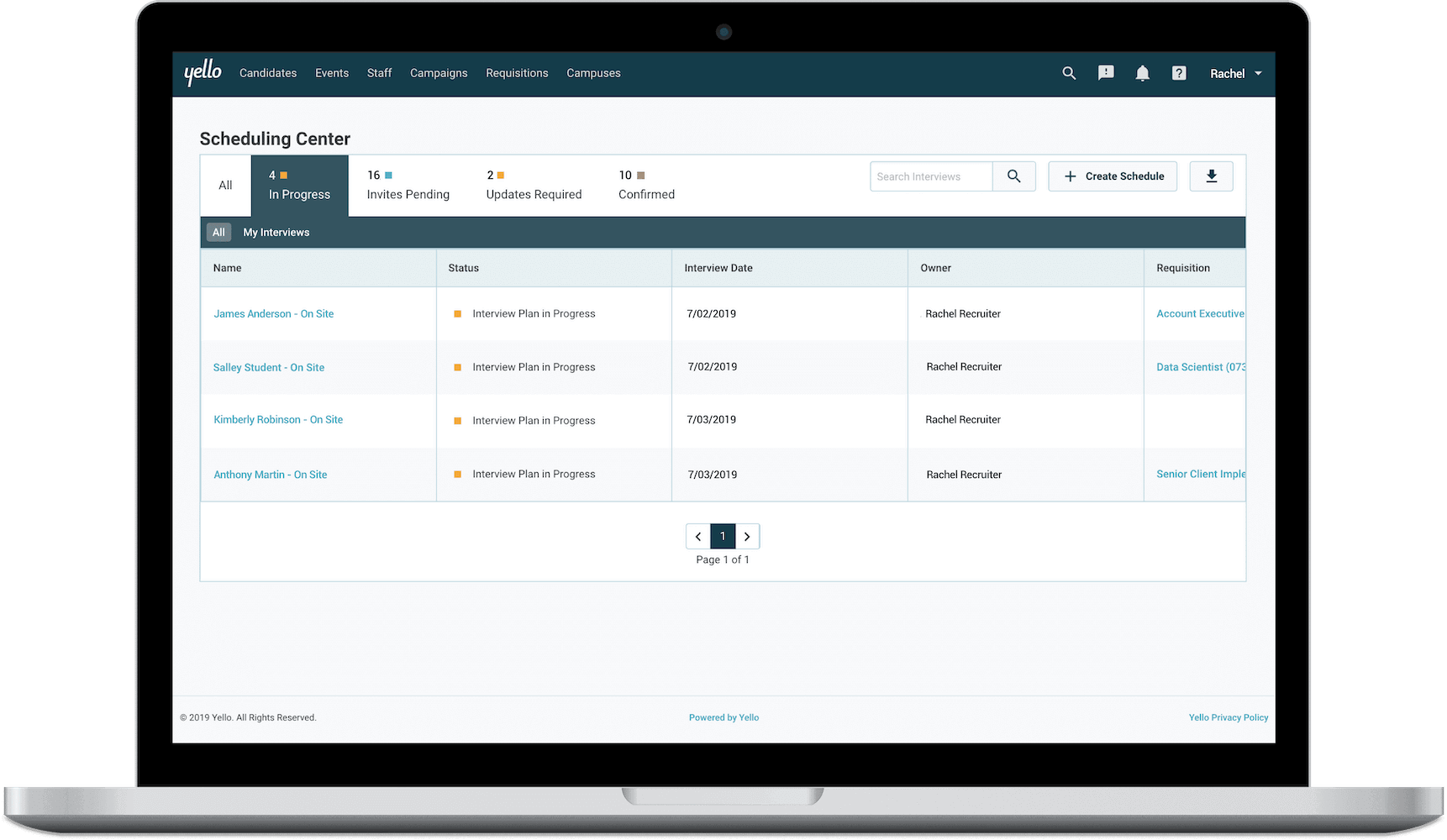This screenshot has width=1447, height=840.
Task: Expand the Rachel user menu
Action: click(x=1236, y=74)
